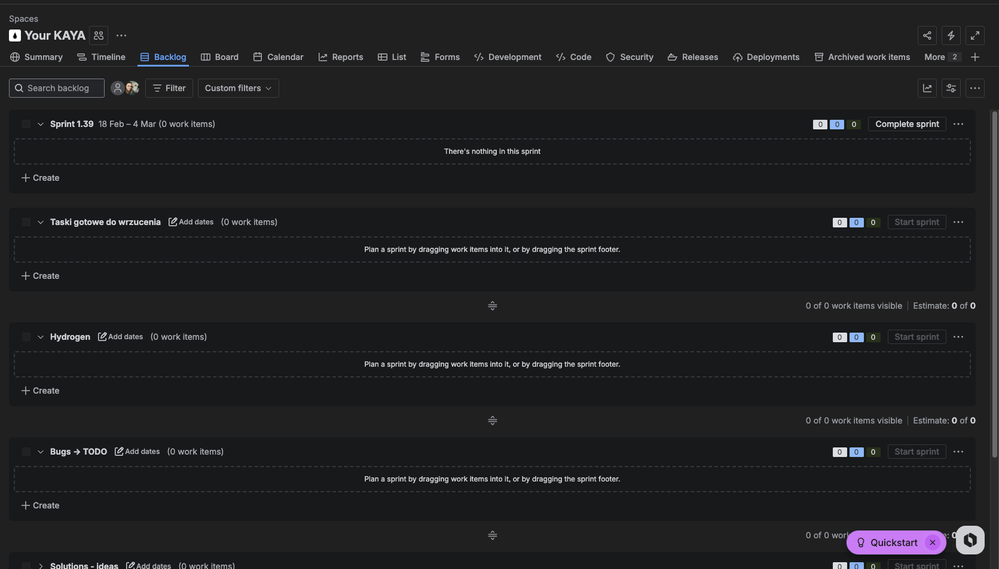Image resolution: width=999 pixels, height=569 pixels.
Task: Open the automation lightning bolt icon
Action: tap(951, 36)
